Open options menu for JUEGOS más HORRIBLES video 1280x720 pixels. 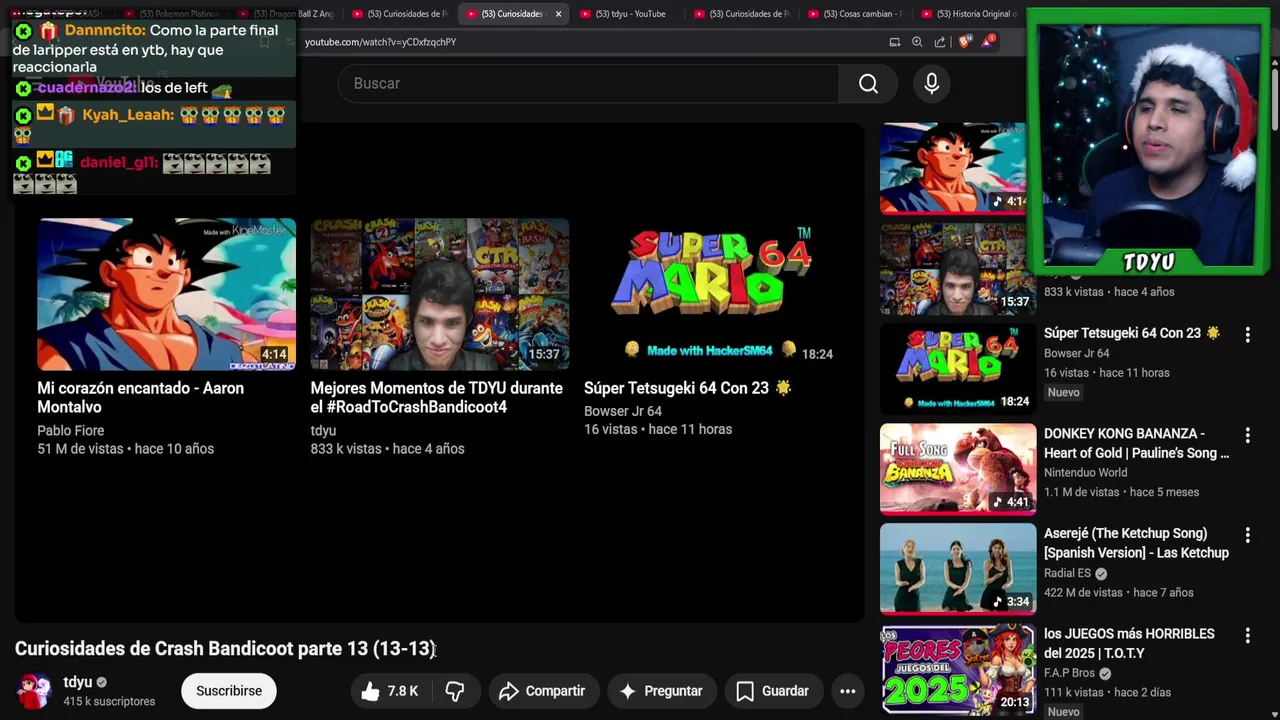point(1247,635)
